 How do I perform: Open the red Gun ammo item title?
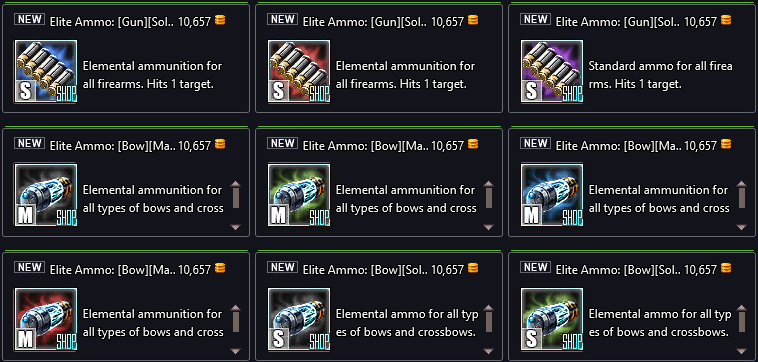click(x=365, y=21)
